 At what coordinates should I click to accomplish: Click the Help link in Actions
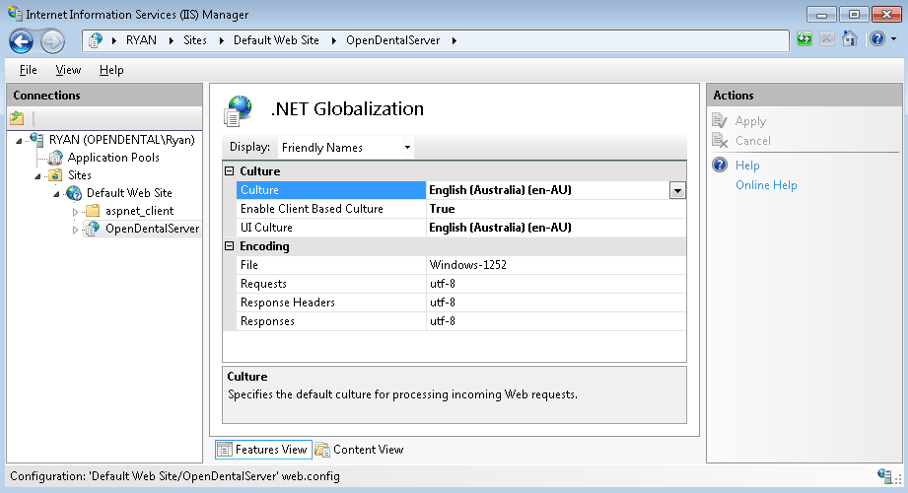[x=747, y=165]
